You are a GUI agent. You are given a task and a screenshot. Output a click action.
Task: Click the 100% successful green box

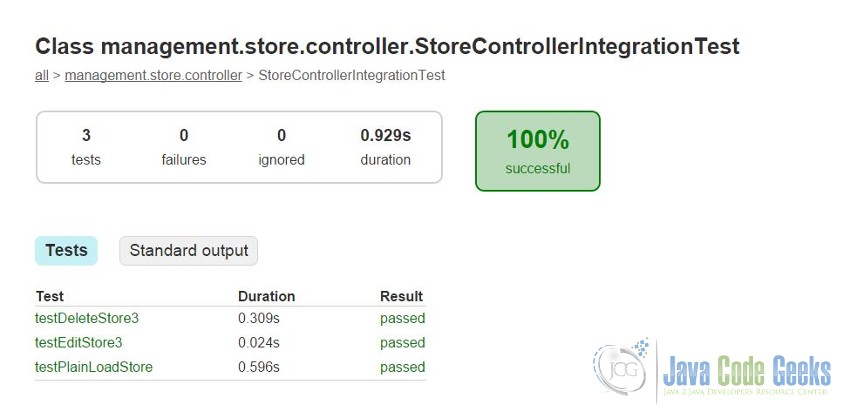coord(538,151)
